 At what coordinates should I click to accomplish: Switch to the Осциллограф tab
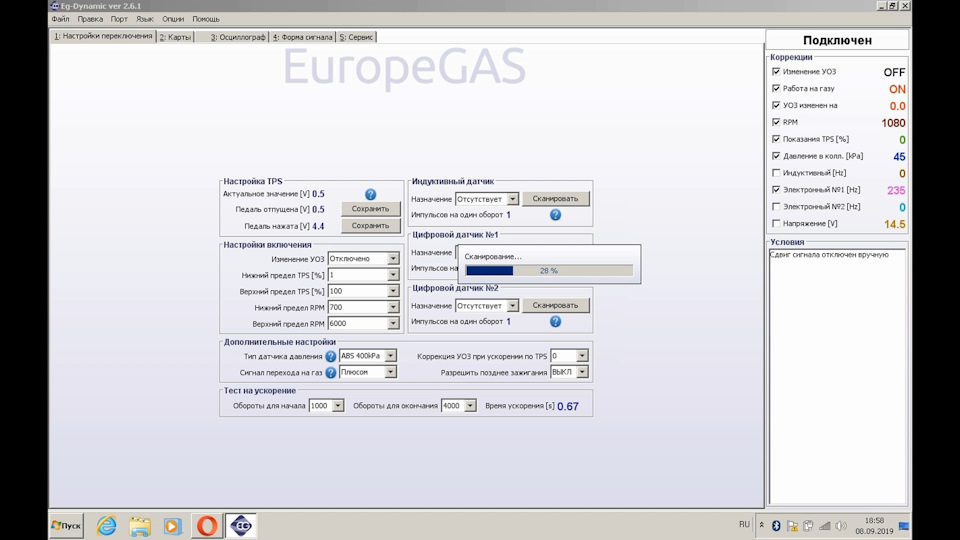pos(238,37)
